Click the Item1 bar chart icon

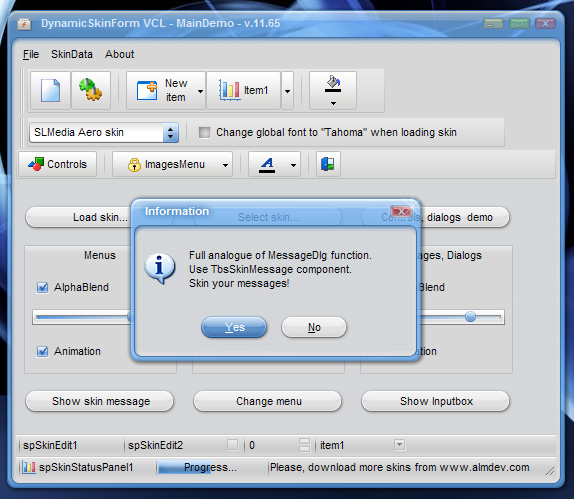(230, 90)
